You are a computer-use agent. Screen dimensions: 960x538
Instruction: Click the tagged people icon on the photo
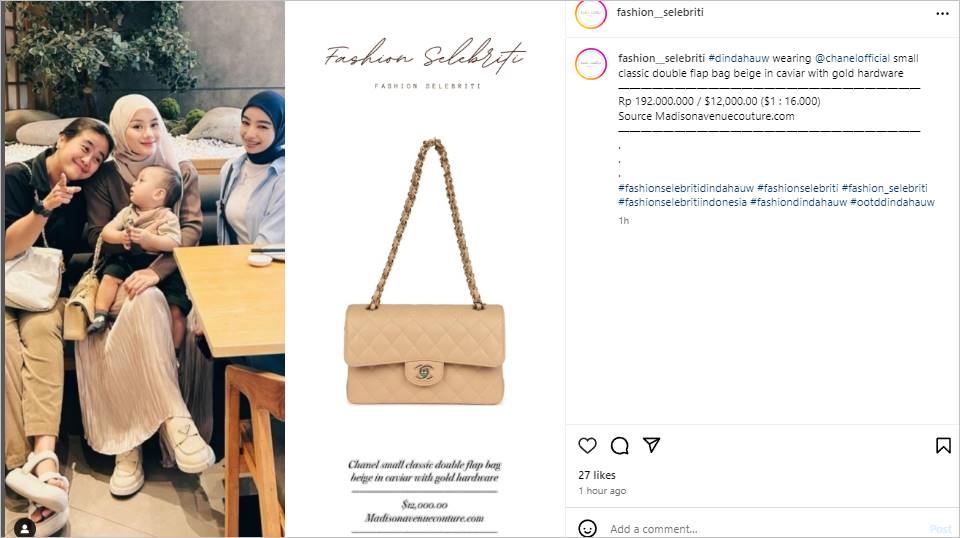click(25, 527)
